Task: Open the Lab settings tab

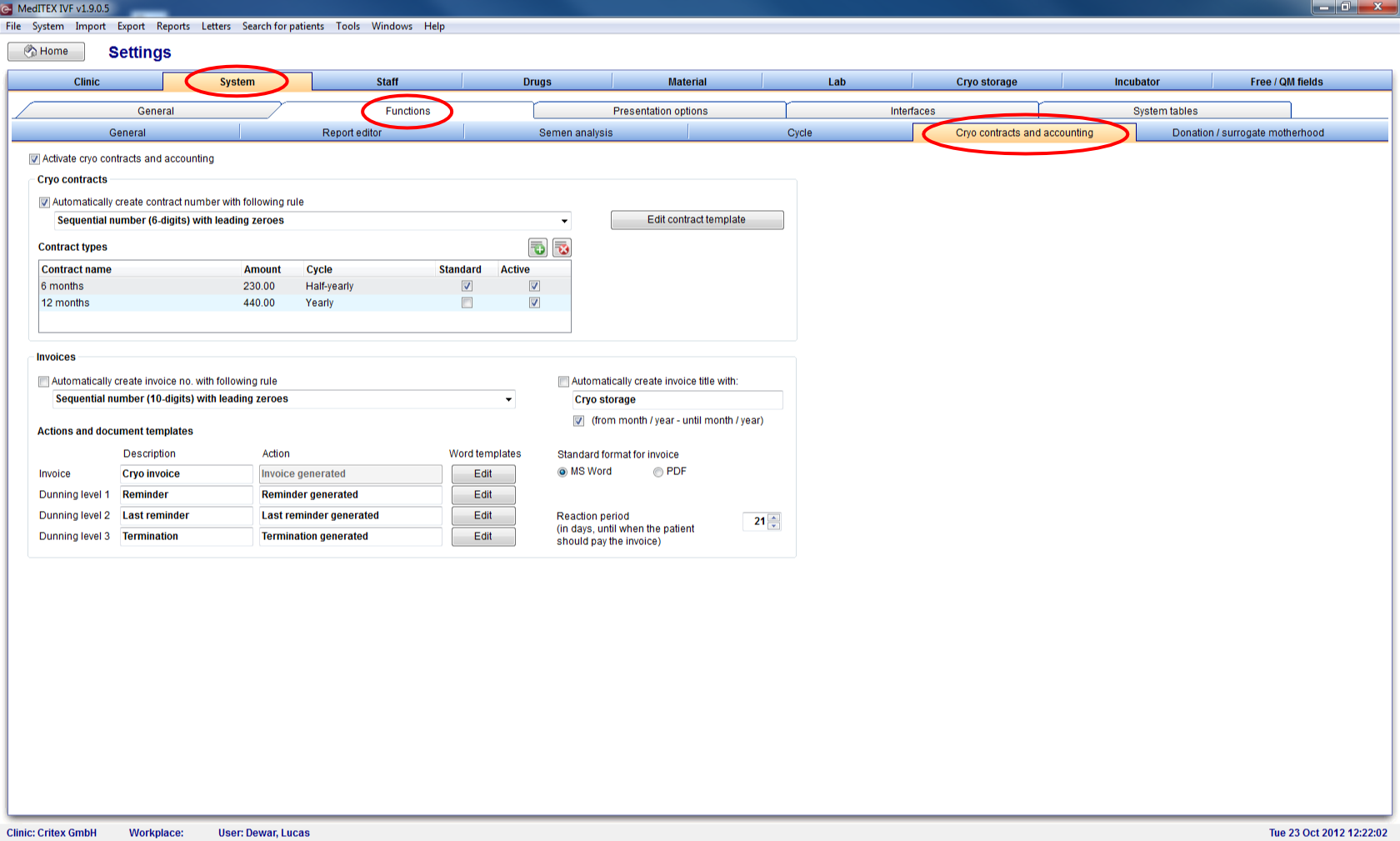Action: [x=837, y=82]
